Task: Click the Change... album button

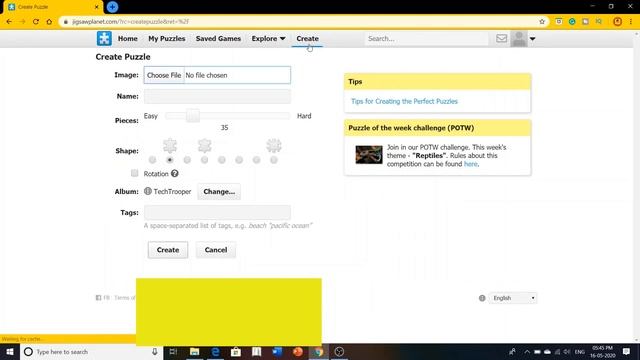Action: point(219,191)
